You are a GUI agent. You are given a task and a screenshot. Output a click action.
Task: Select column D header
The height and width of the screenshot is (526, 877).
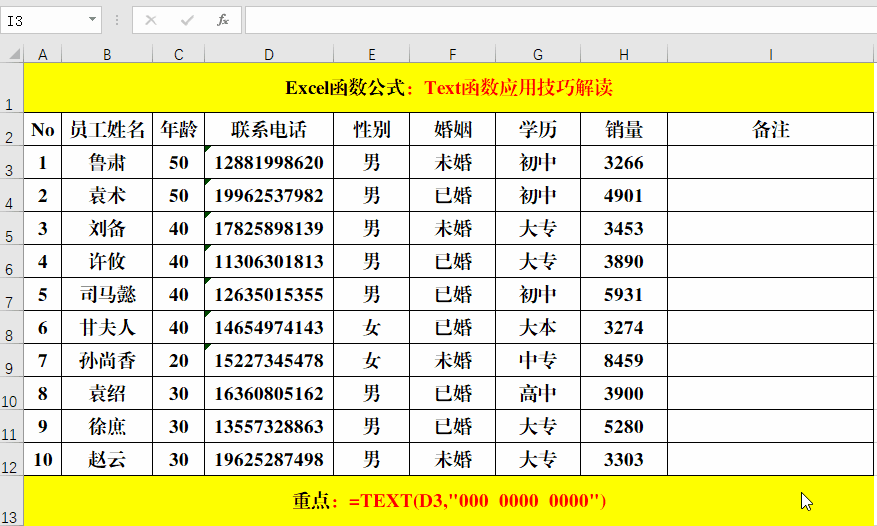pos(269,54)
